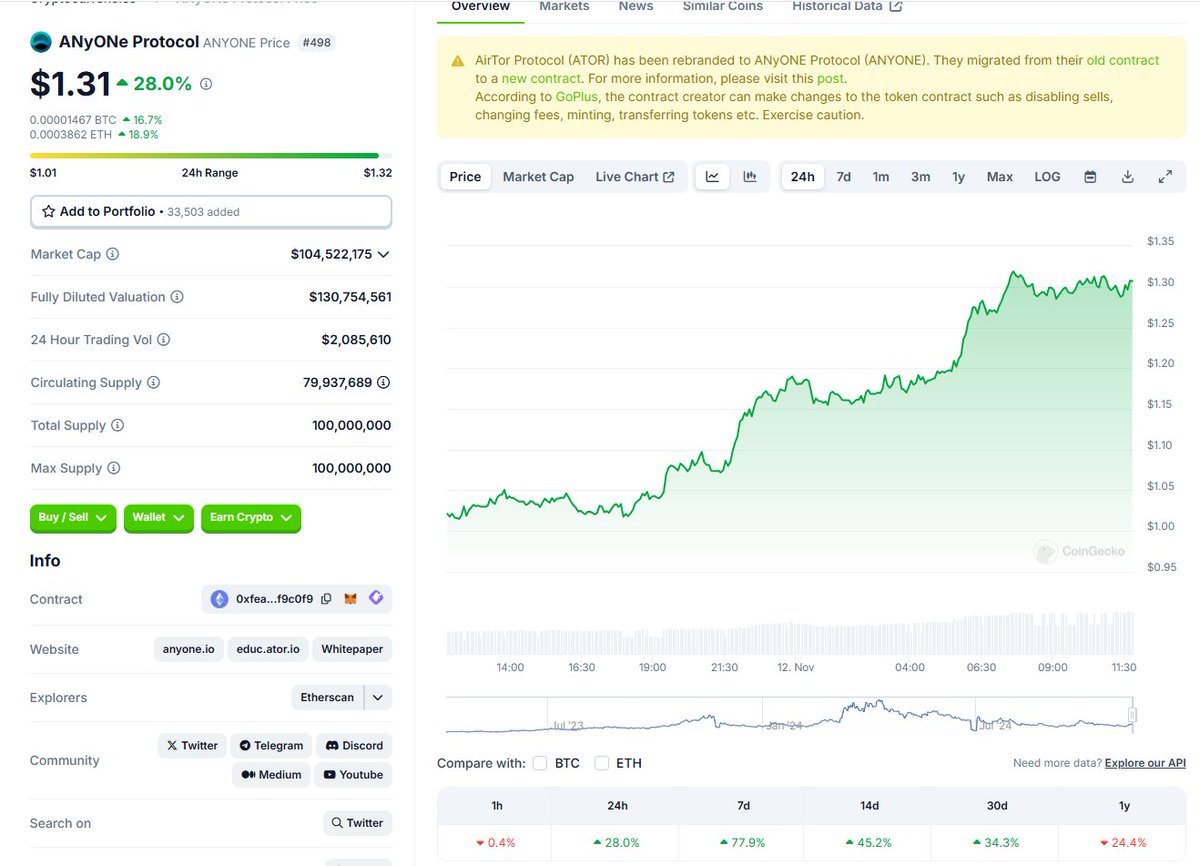Switch to candlestick chart view icon
The image size is (1200, 866).
[750, 177]
